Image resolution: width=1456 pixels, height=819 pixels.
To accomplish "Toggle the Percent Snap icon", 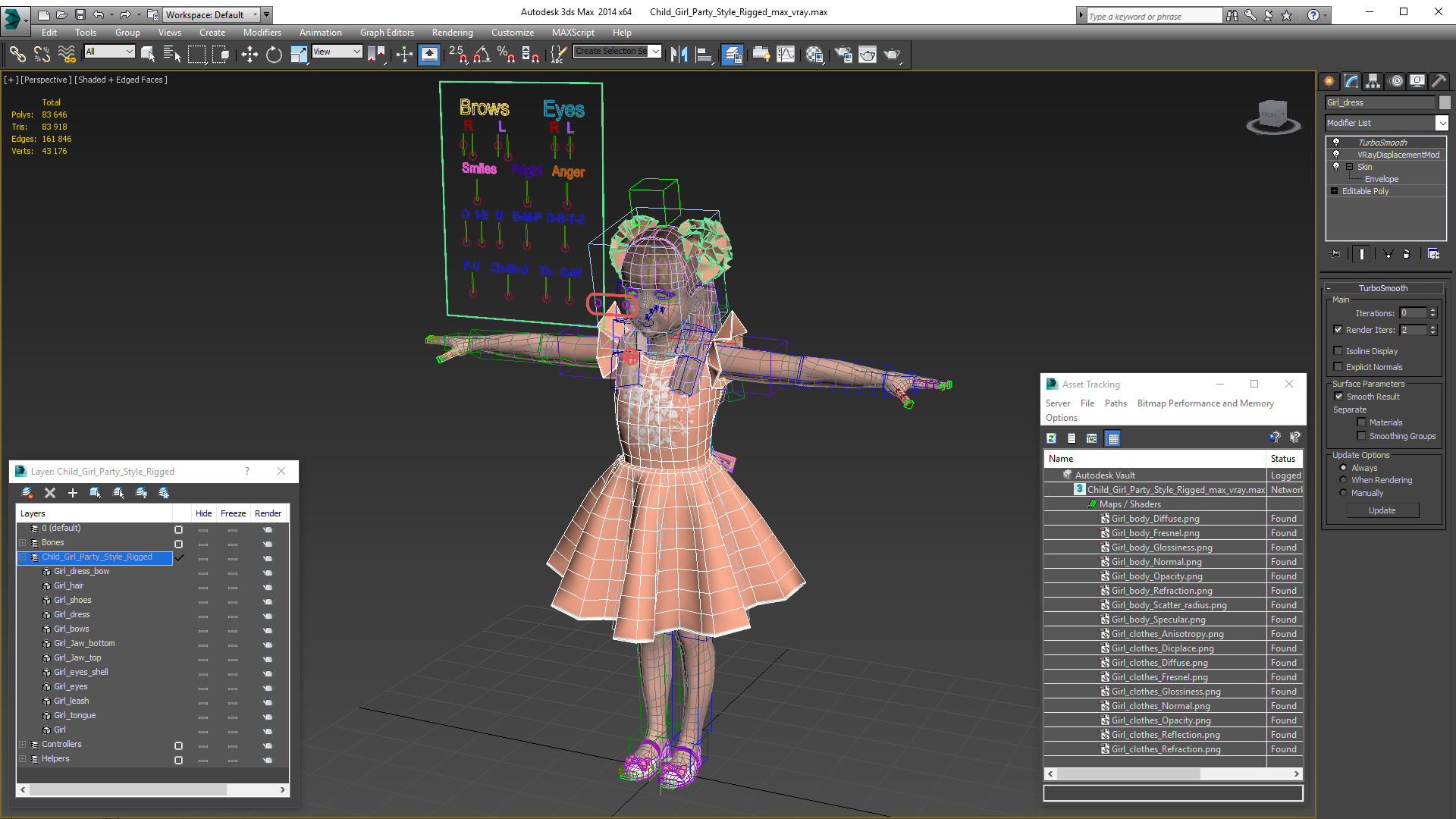I will 506,54.
